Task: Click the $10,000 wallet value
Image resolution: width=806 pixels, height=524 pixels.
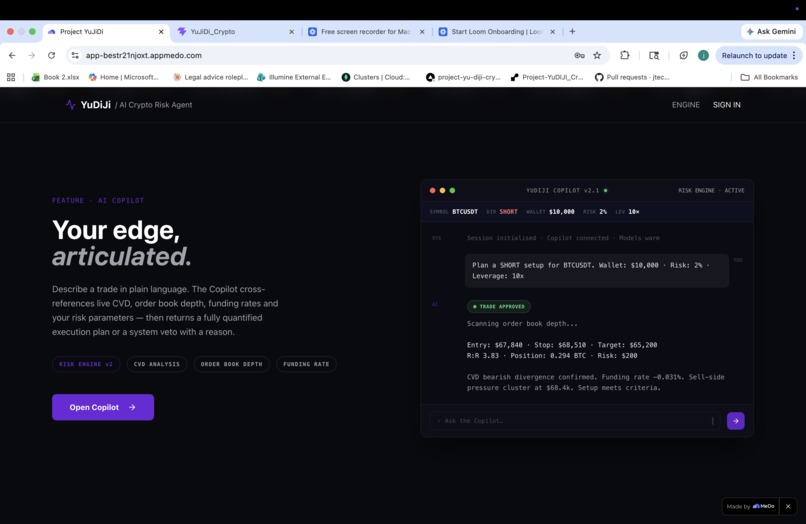Action: (561, 212)
